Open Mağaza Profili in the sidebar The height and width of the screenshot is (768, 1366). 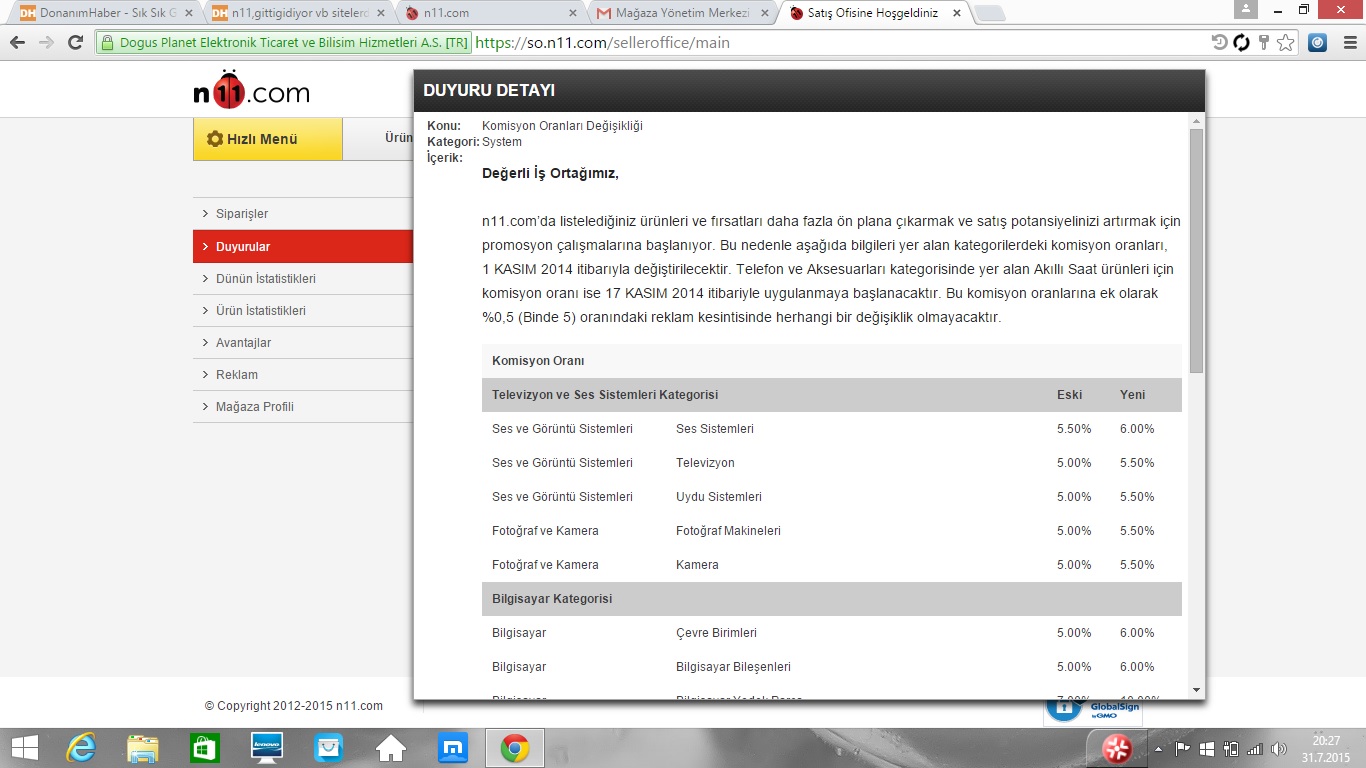tap(303, 406)
